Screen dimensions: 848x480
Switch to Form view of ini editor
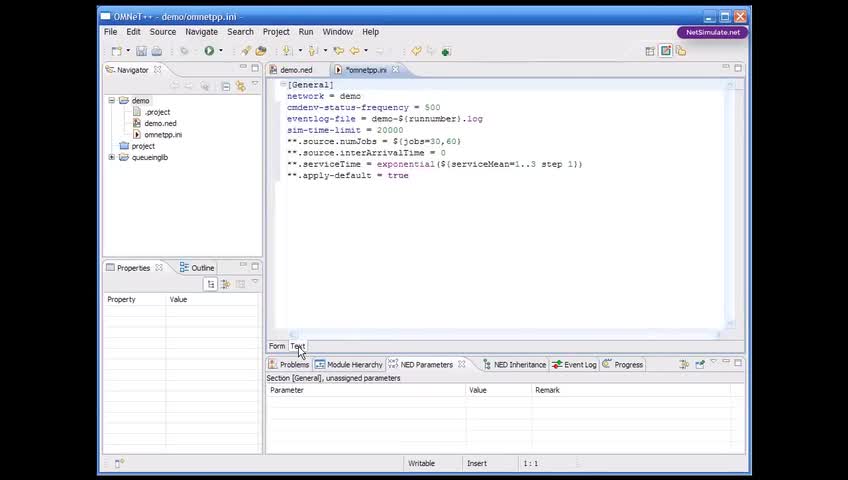(x=276, y=346)
